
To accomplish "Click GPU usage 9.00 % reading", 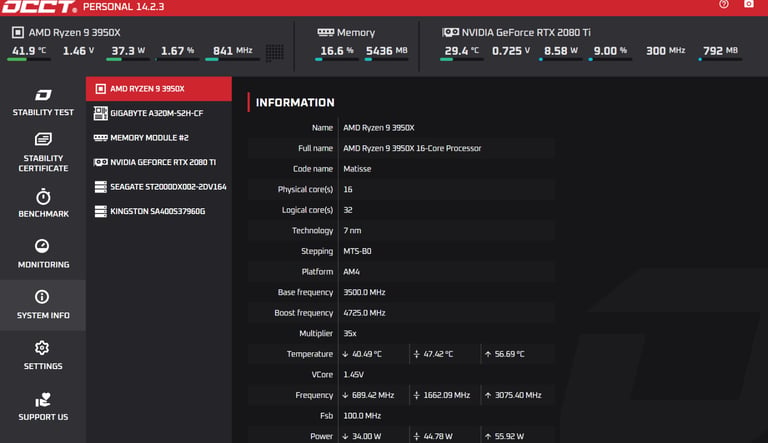I will point(610,50).
